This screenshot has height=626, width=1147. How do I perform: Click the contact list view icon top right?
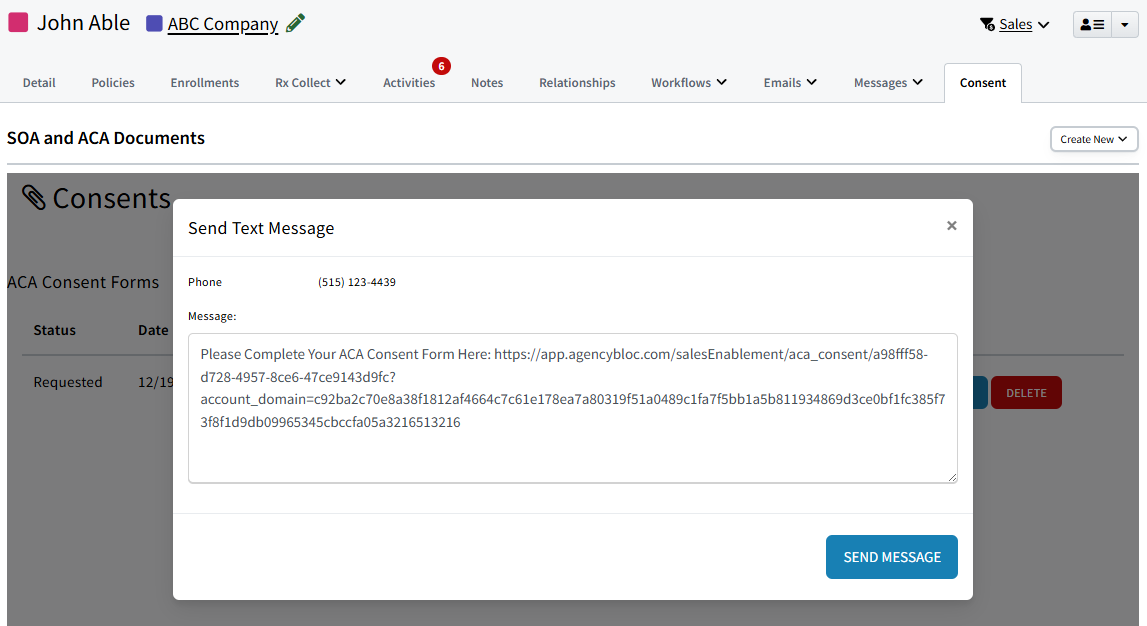tap(1091, 24)
